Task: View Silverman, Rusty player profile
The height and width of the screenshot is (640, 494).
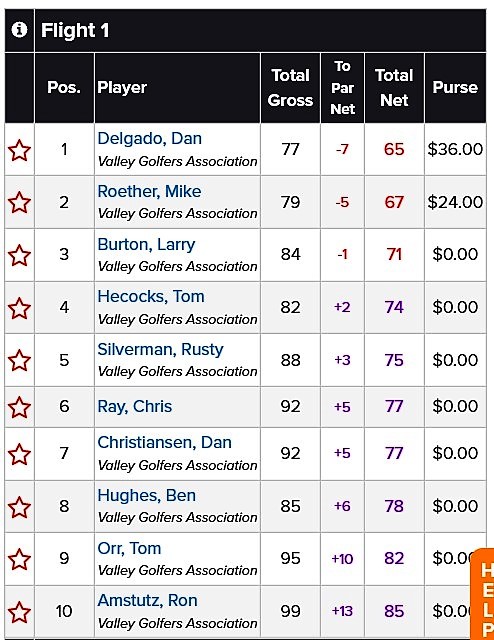Action: (x=160, y=350)
